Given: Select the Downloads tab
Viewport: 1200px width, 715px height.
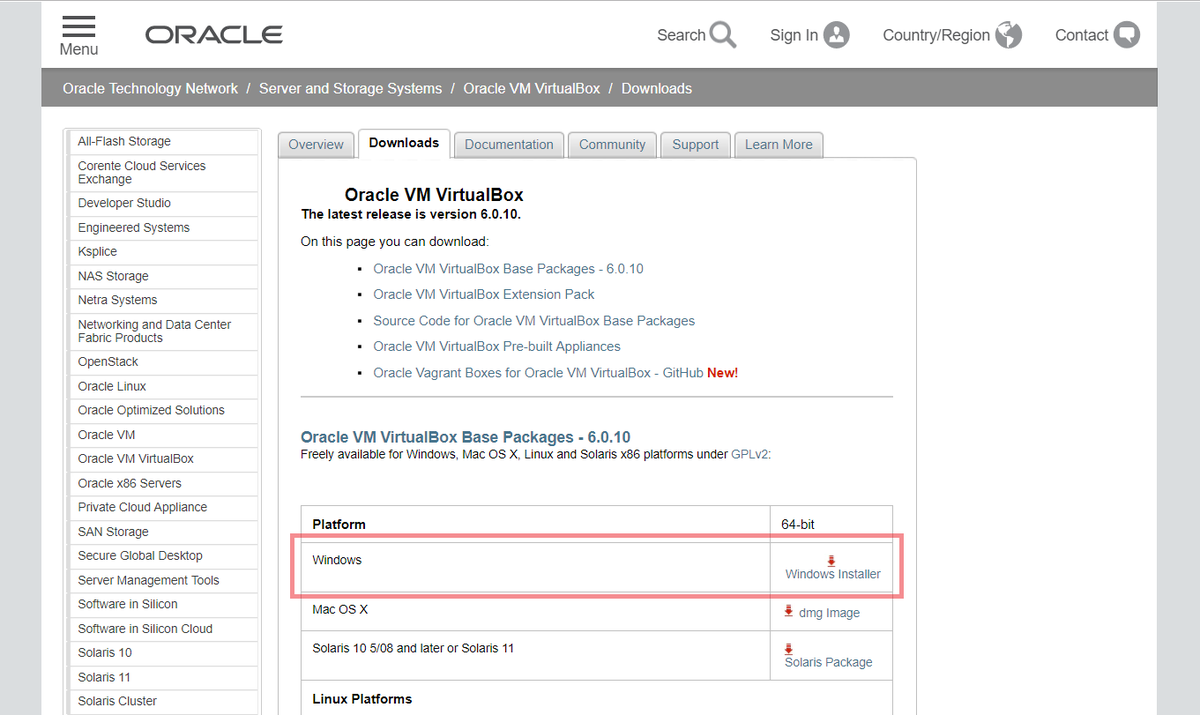Looking at the screenshot, I should tap(404, 143).
